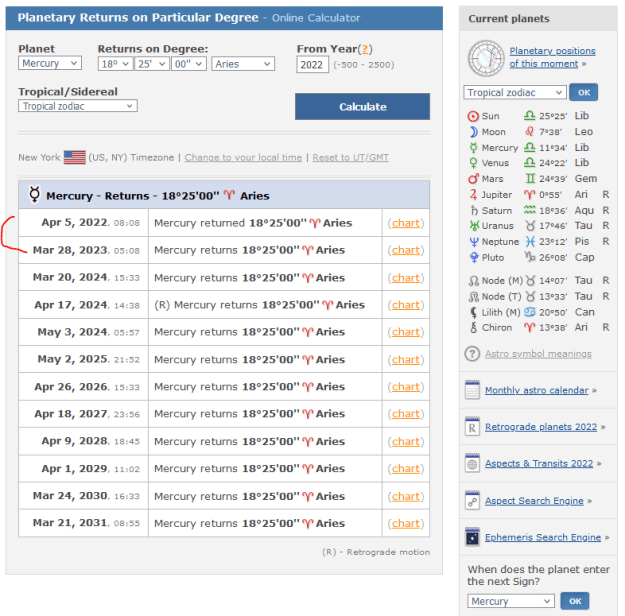
Task: Open Aspects & Transits 2022 link
Action: [539, 463]
